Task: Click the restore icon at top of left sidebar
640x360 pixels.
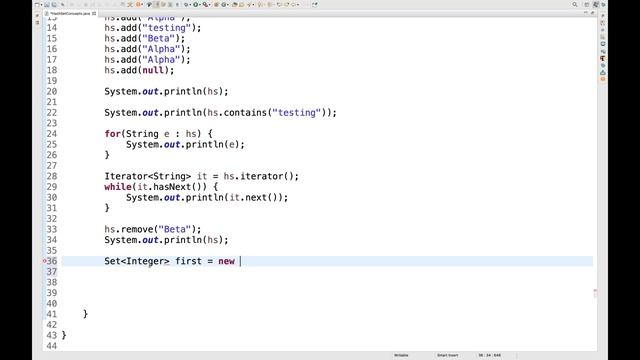Action: click(37, 16)
